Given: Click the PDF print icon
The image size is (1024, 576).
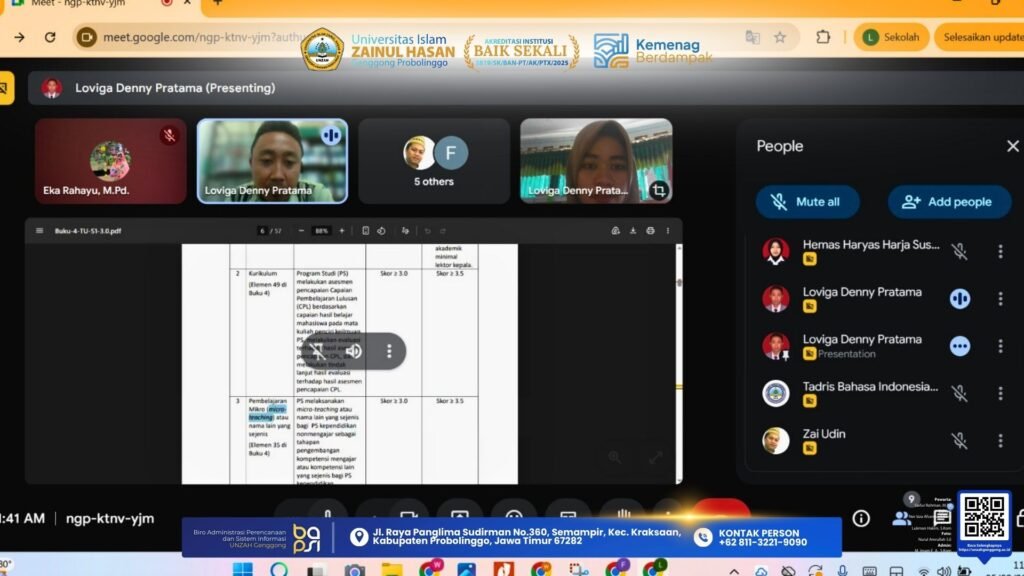Looking at the screenshot, I should click(x=650, y=231).
